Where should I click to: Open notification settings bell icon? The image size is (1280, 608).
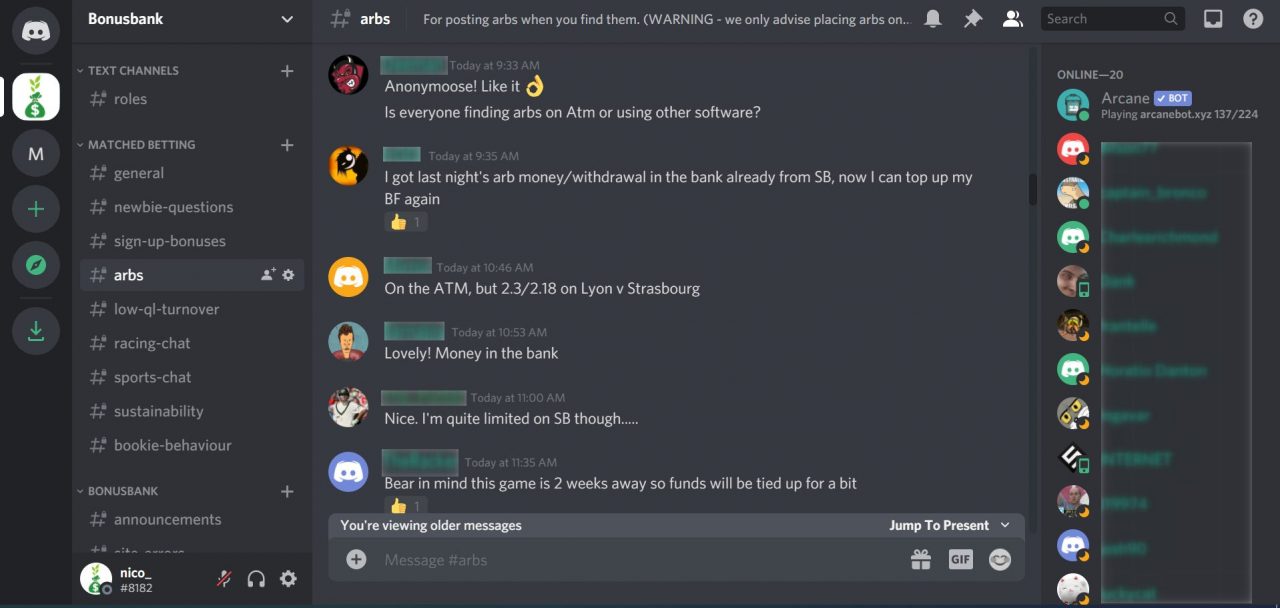(x=933, y=19)
